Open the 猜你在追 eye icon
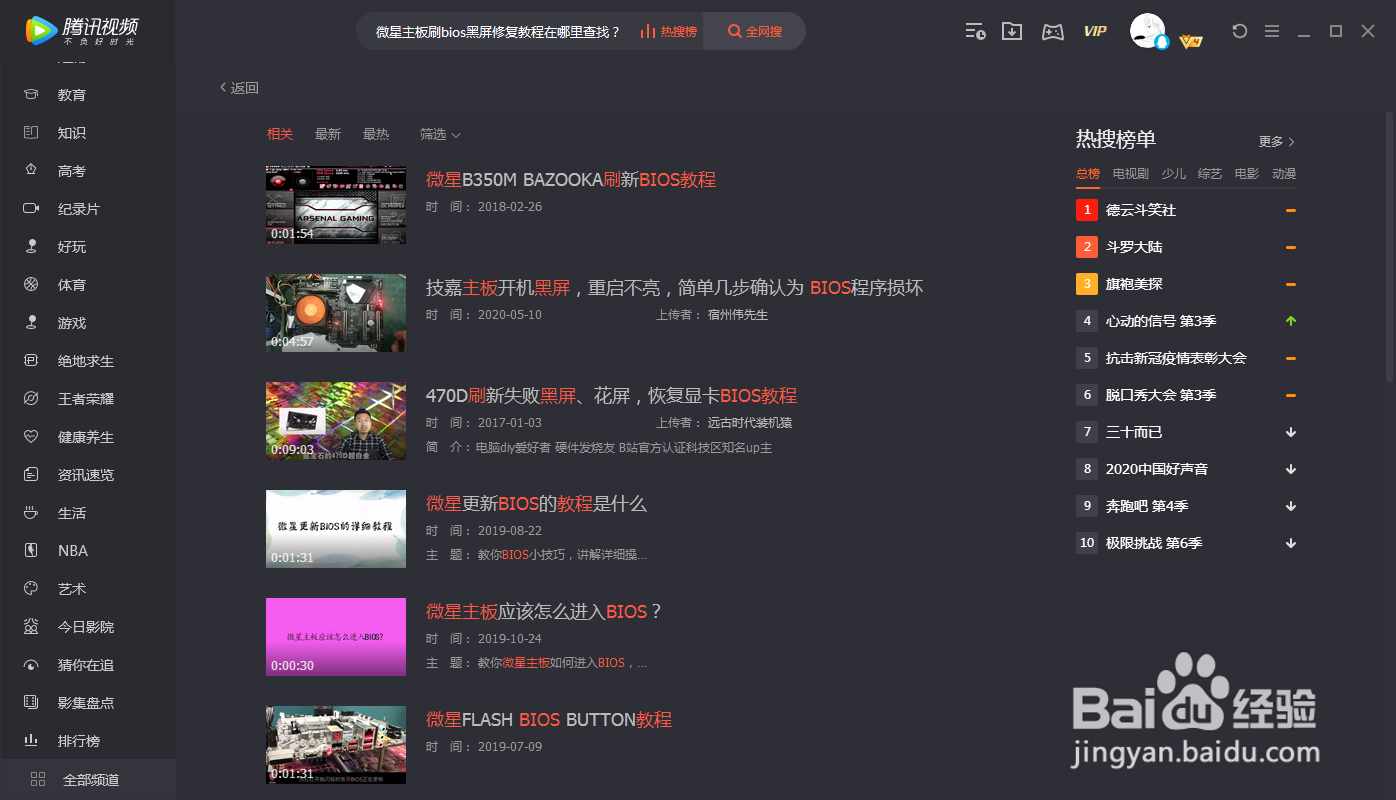This screenshot has width=1396, height=800. click(31, 665)
